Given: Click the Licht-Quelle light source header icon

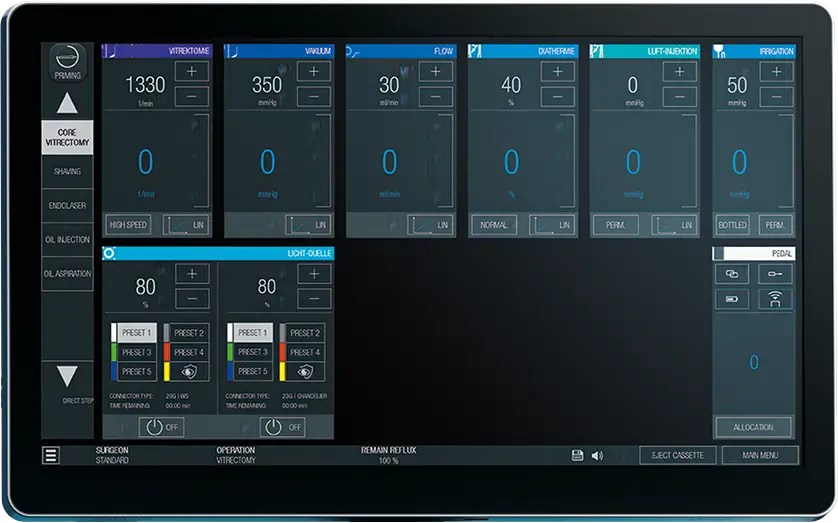Looking at the screenshot, I should coord(109,253).
